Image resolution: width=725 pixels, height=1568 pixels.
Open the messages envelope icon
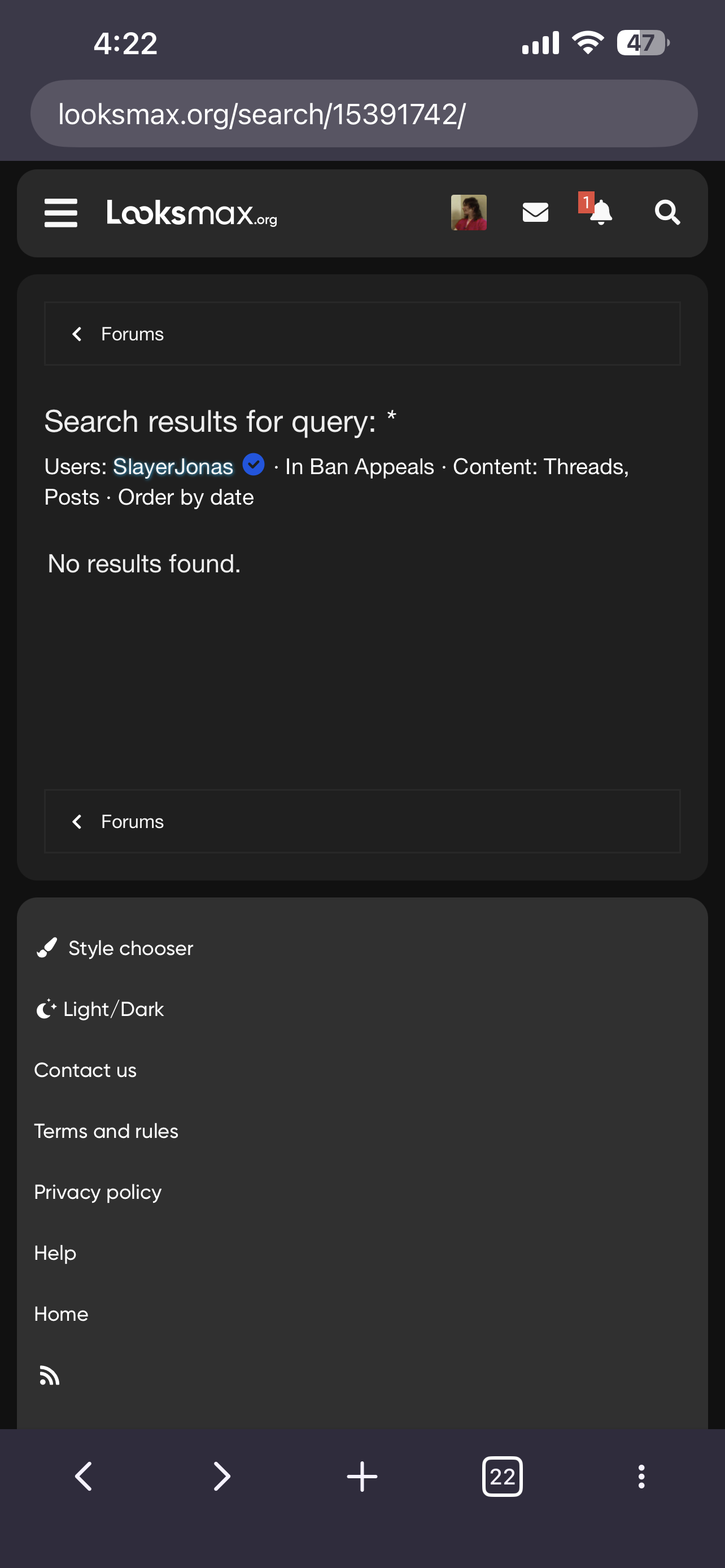click(536, 213)
